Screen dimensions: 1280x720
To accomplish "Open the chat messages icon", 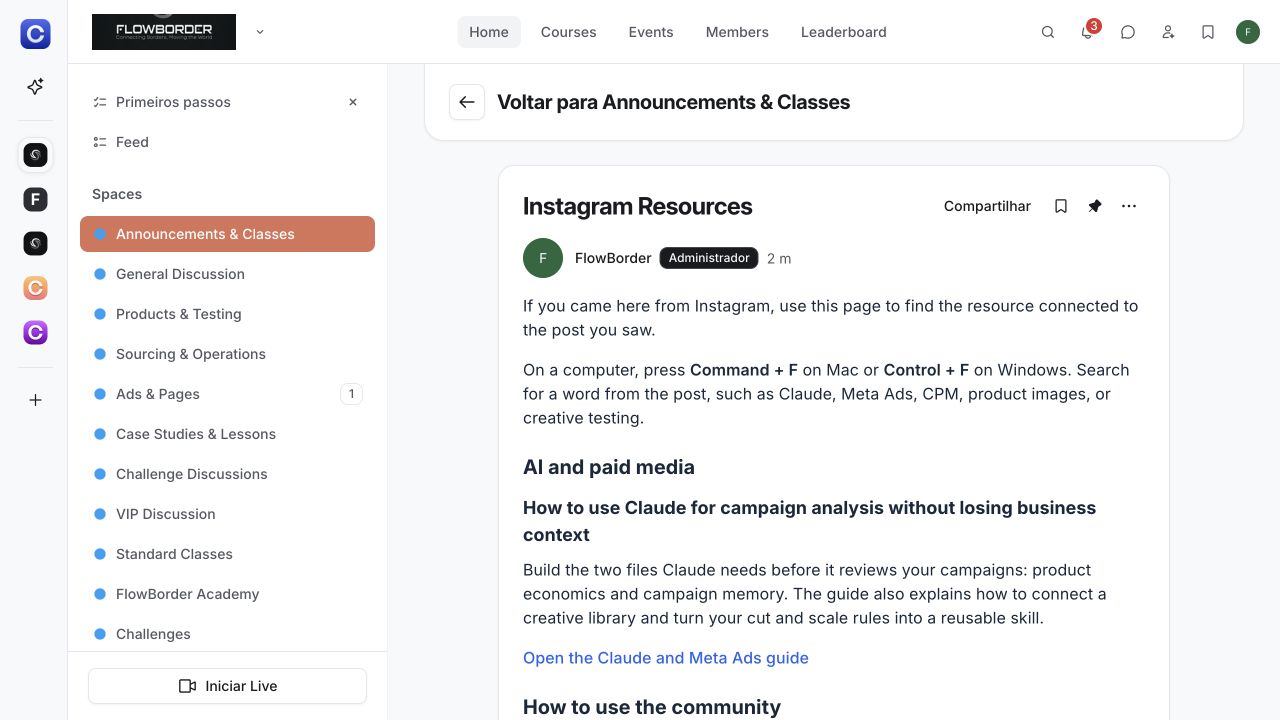I will [x=1128, y=32].
